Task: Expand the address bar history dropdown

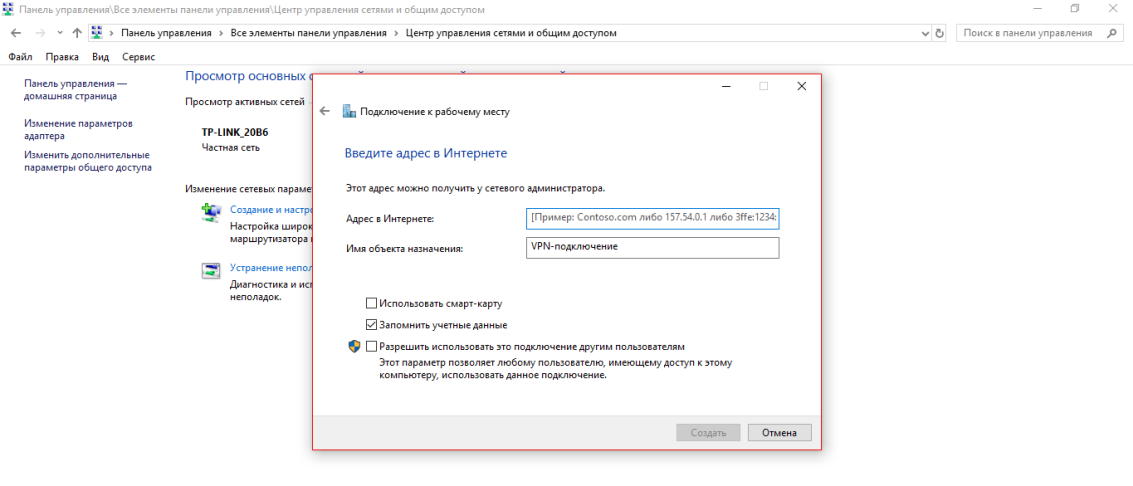Action: 926,33
